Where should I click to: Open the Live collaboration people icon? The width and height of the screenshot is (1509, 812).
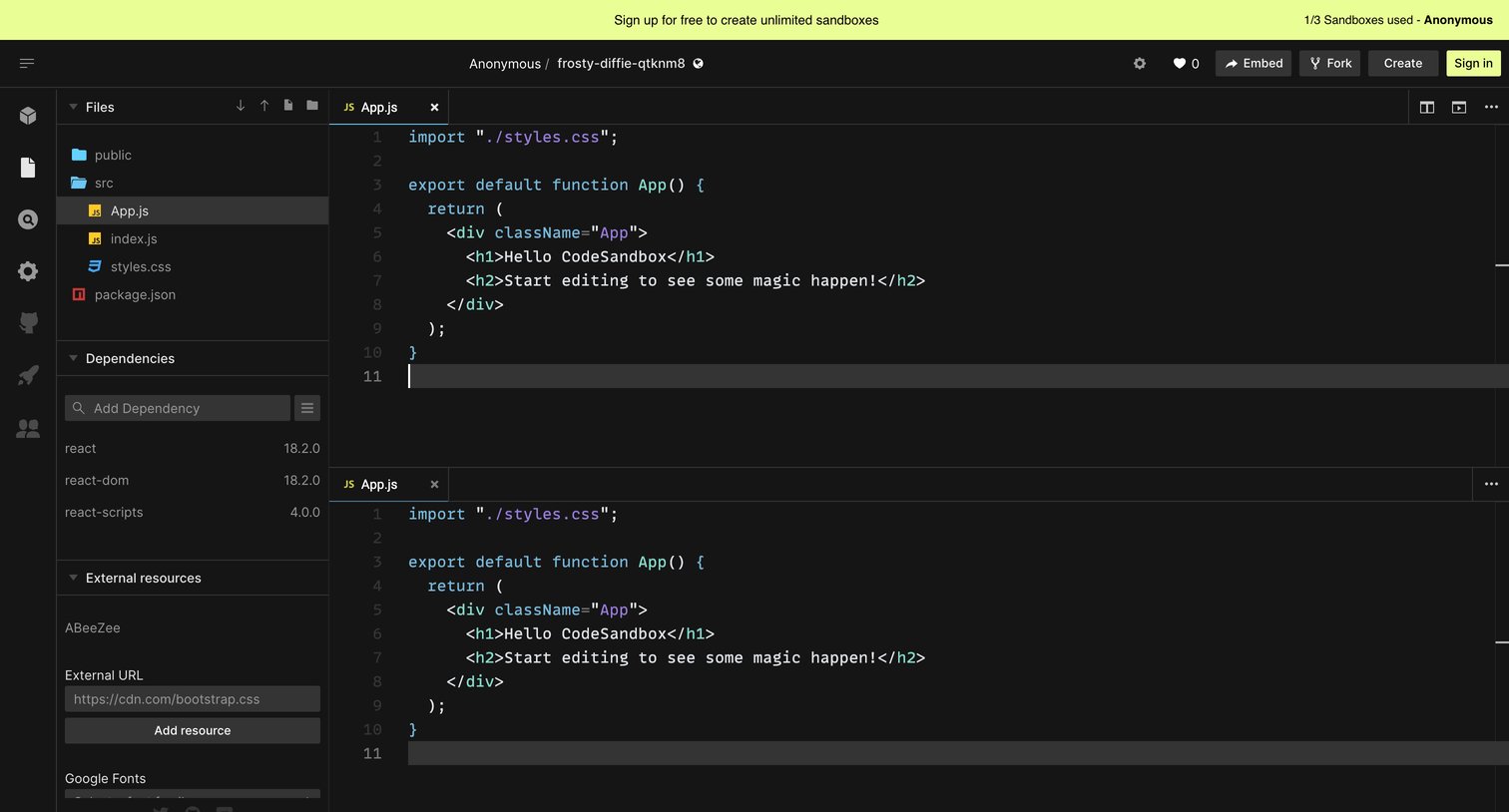pos(28,428)
